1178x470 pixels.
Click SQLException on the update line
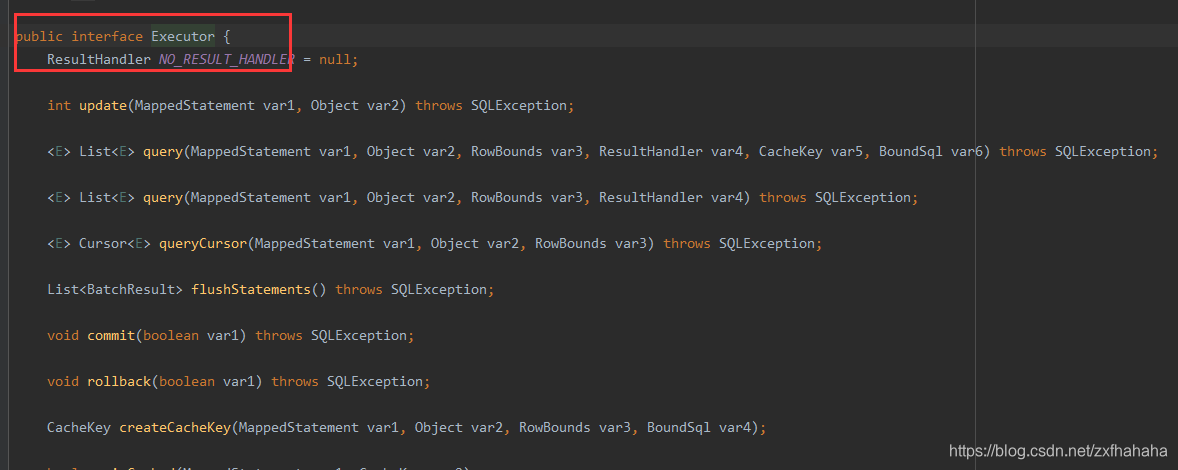click(519, 105)
